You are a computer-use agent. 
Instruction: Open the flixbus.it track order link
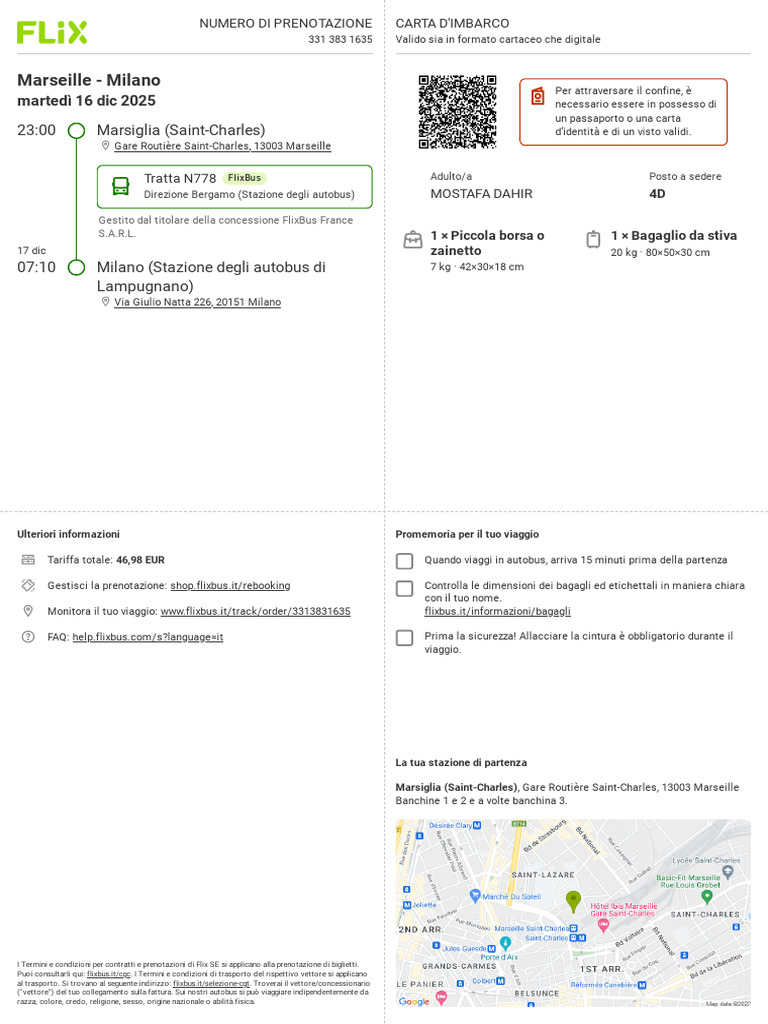[x=255, y=611]
